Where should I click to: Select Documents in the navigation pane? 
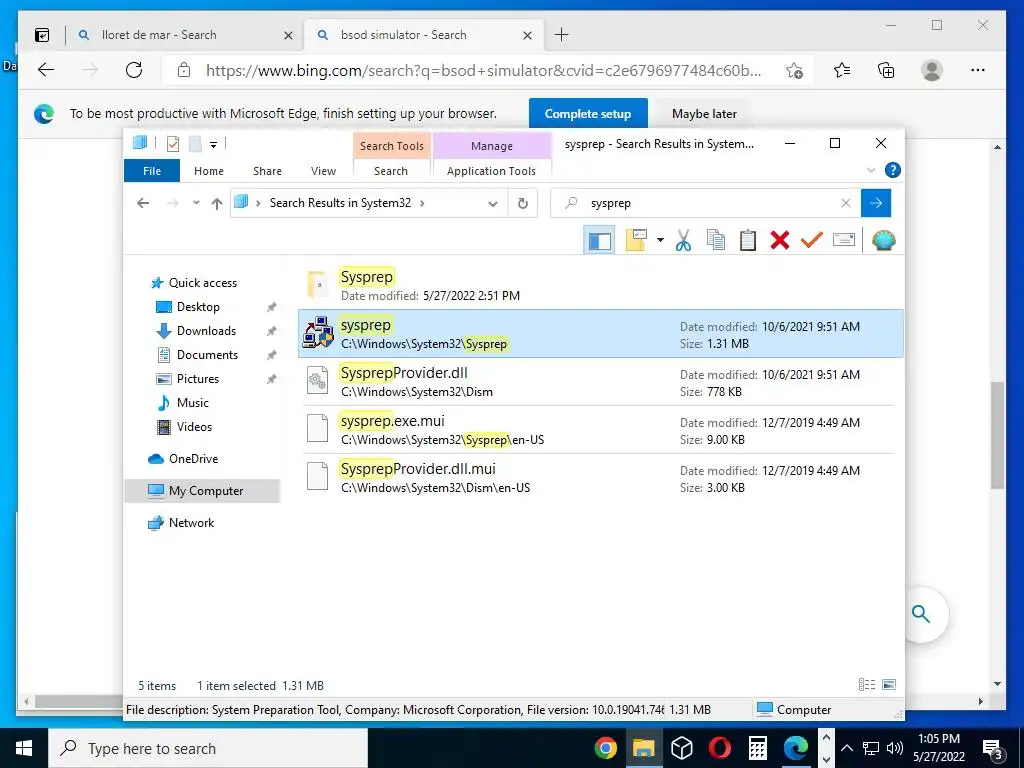pyautogui.click(x=207, y=355)
